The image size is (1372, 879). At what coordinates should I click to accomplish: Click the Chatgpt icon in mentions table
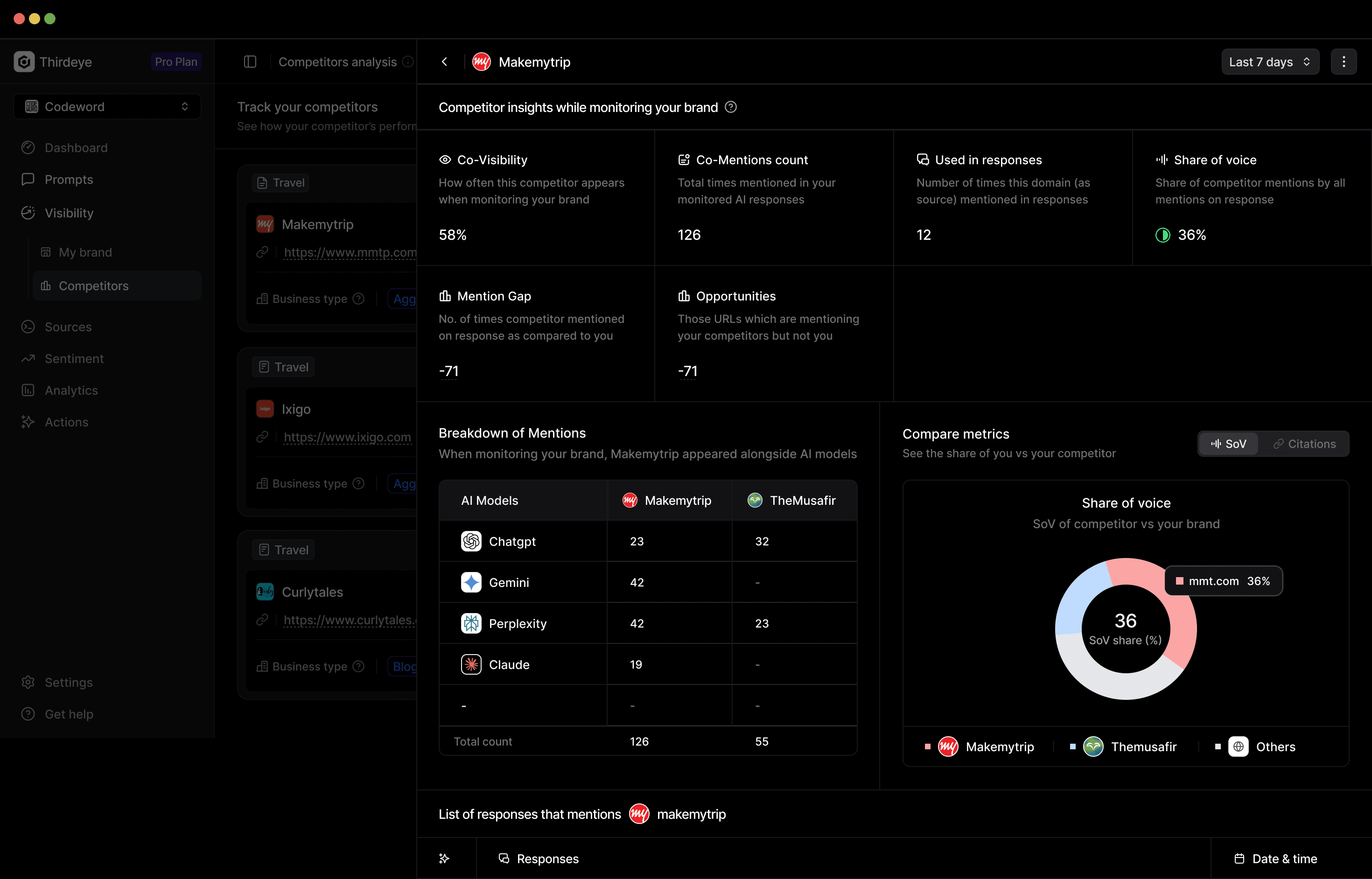point(471,541)
